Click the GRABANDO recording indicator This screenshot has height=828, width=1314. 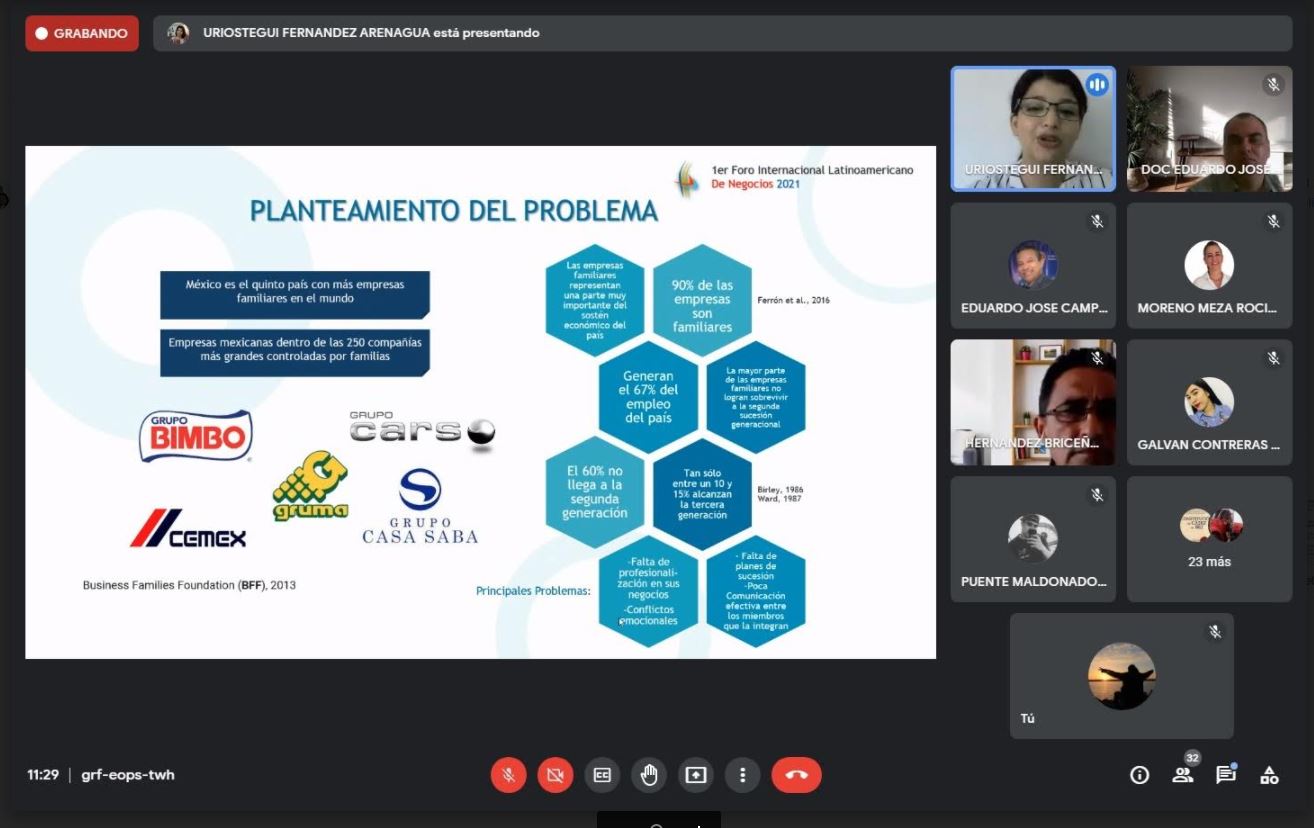coord(82,33)
